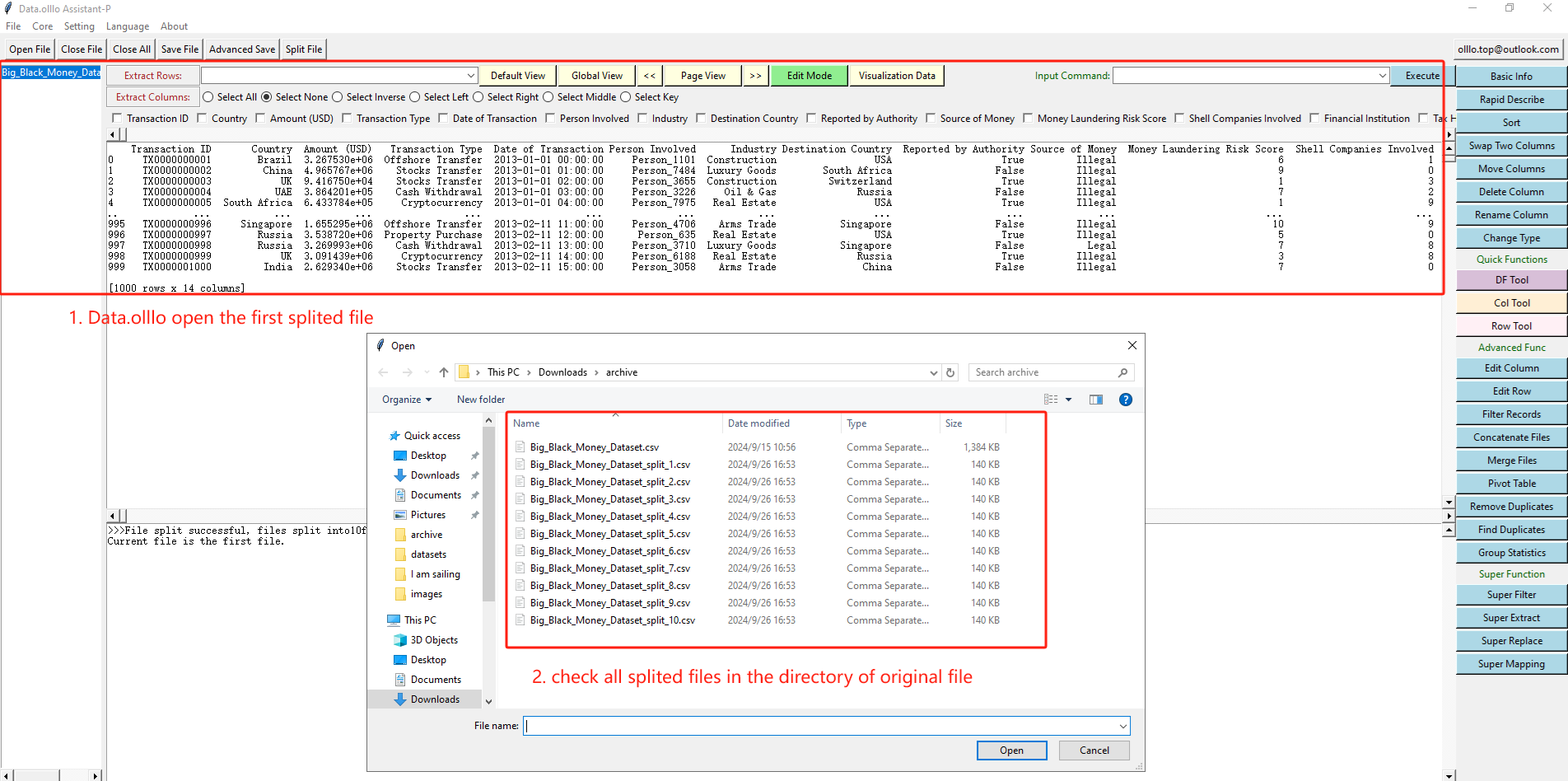The width and height of the screenshot is (1568, 781).
Task: Click the pink Row Tool button
Action: pos(1511,326)
